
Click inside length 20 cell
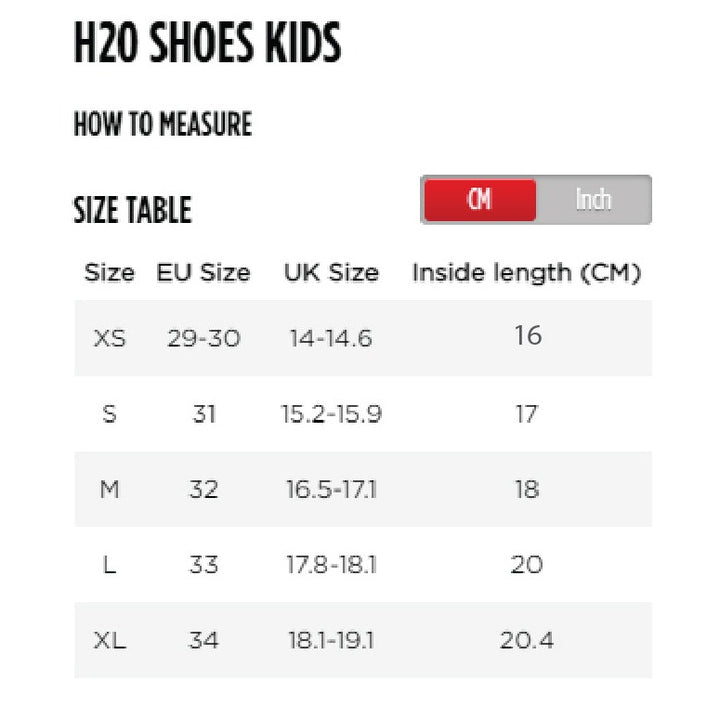(526, 565)
